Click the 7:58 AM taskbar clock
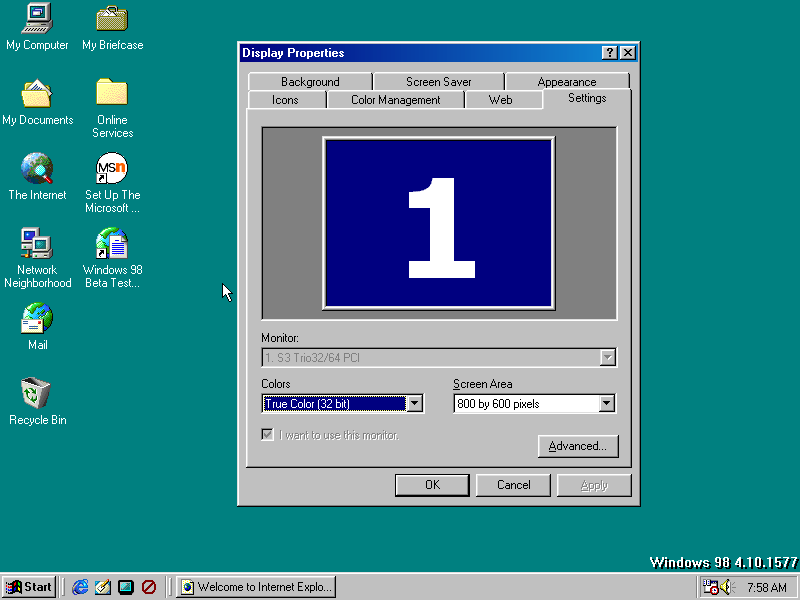The height and width of the screenshot is (600, 800). 766,588
